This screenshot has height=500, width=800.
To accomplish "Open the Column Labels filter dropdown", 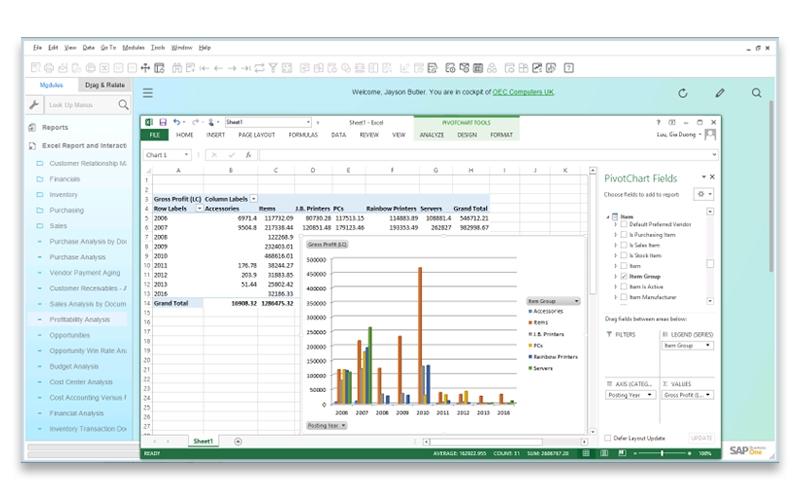I will [254, 199].
